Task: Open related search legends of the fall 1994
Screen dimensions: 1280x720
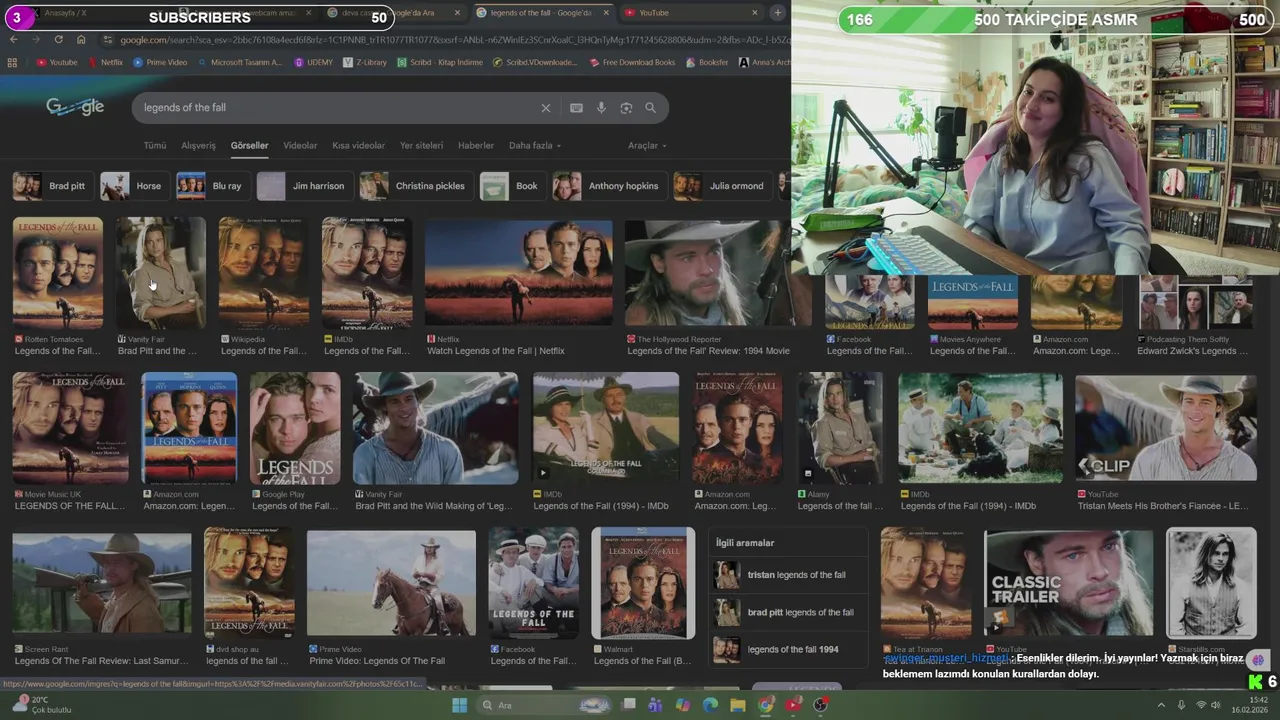Action: click(x=788, y=649)
